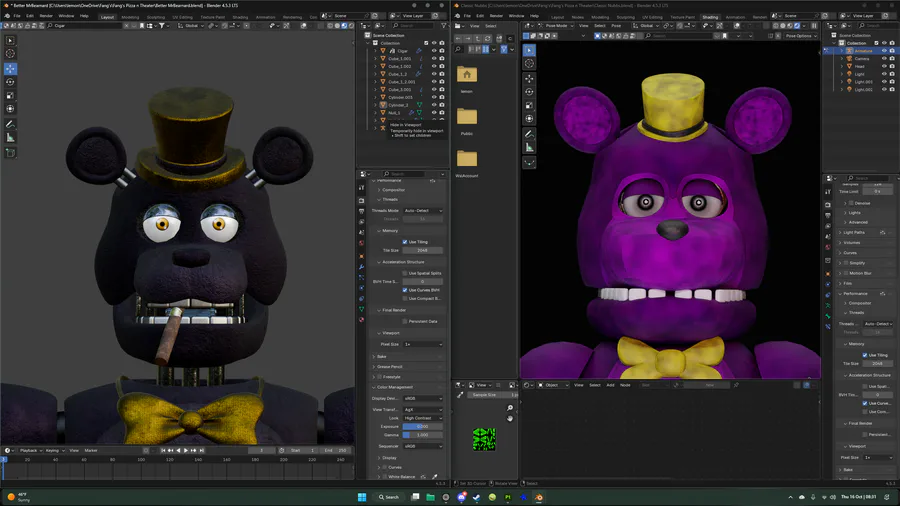Toggle the Use Tiling checkbox, left window
Screen dimensions: 900x506
tap(405, 242)
